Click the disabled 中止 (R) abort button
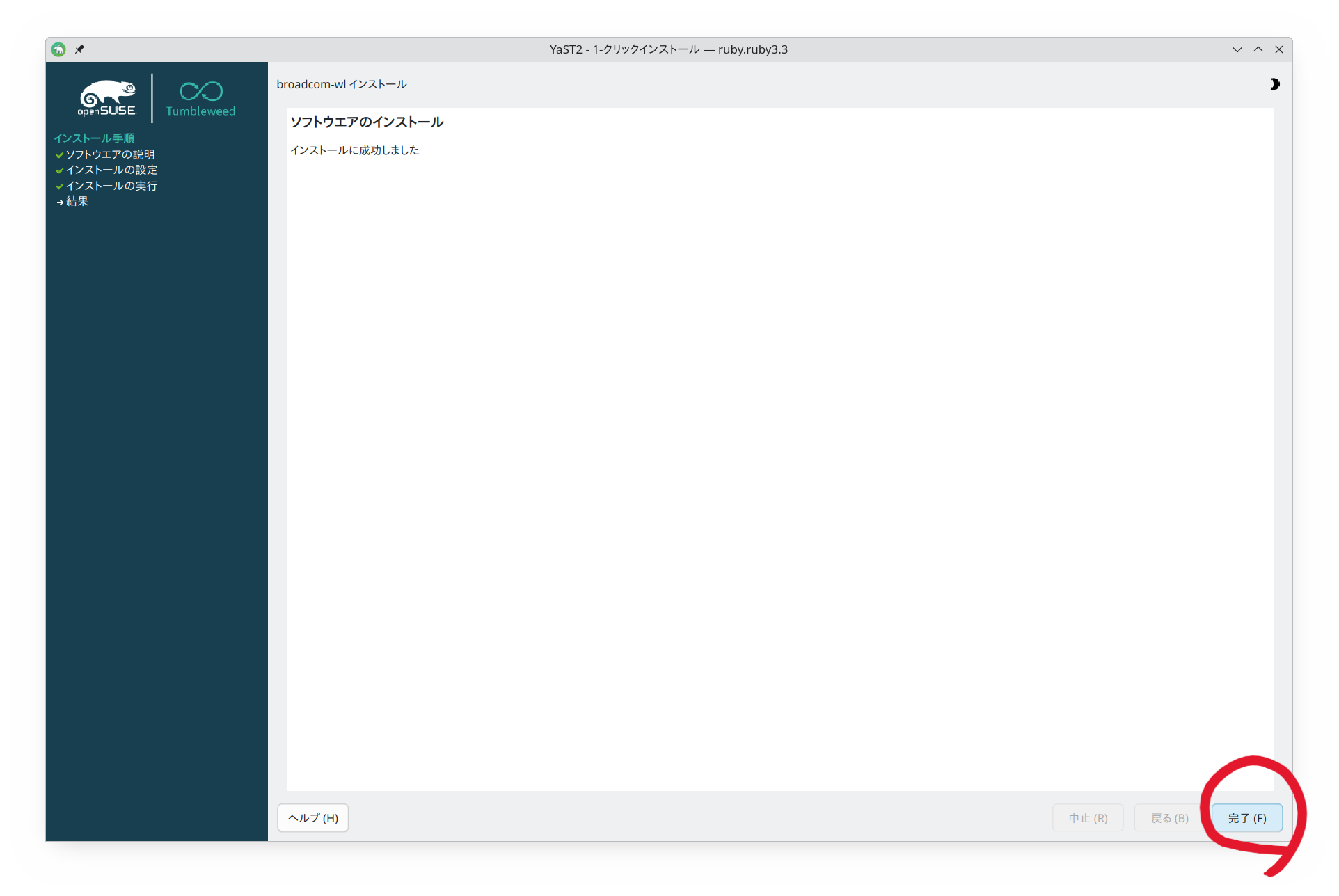 click(1088, 818)
